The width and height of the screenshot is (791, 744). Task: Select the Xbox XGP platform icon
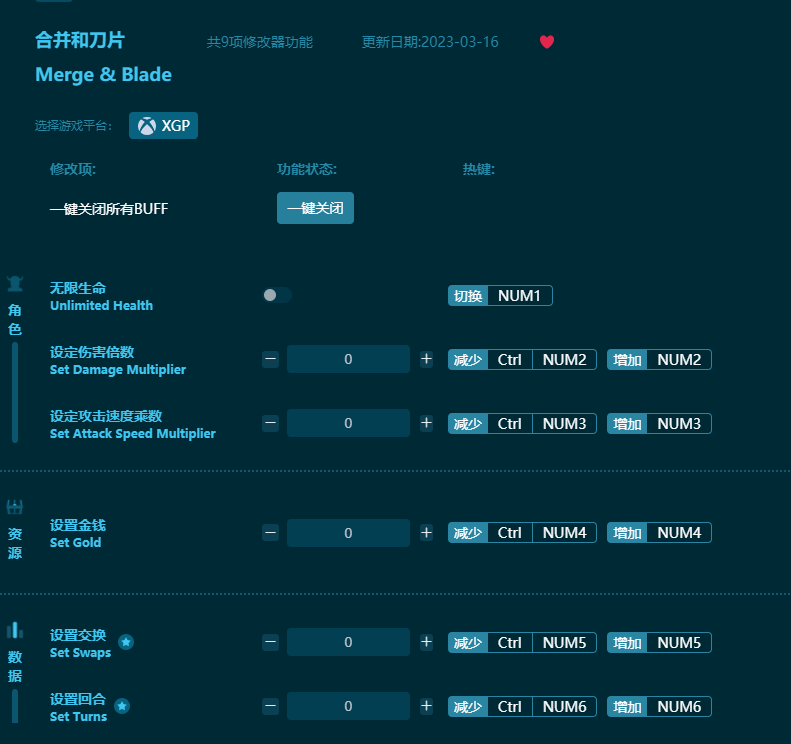[147, 126]
